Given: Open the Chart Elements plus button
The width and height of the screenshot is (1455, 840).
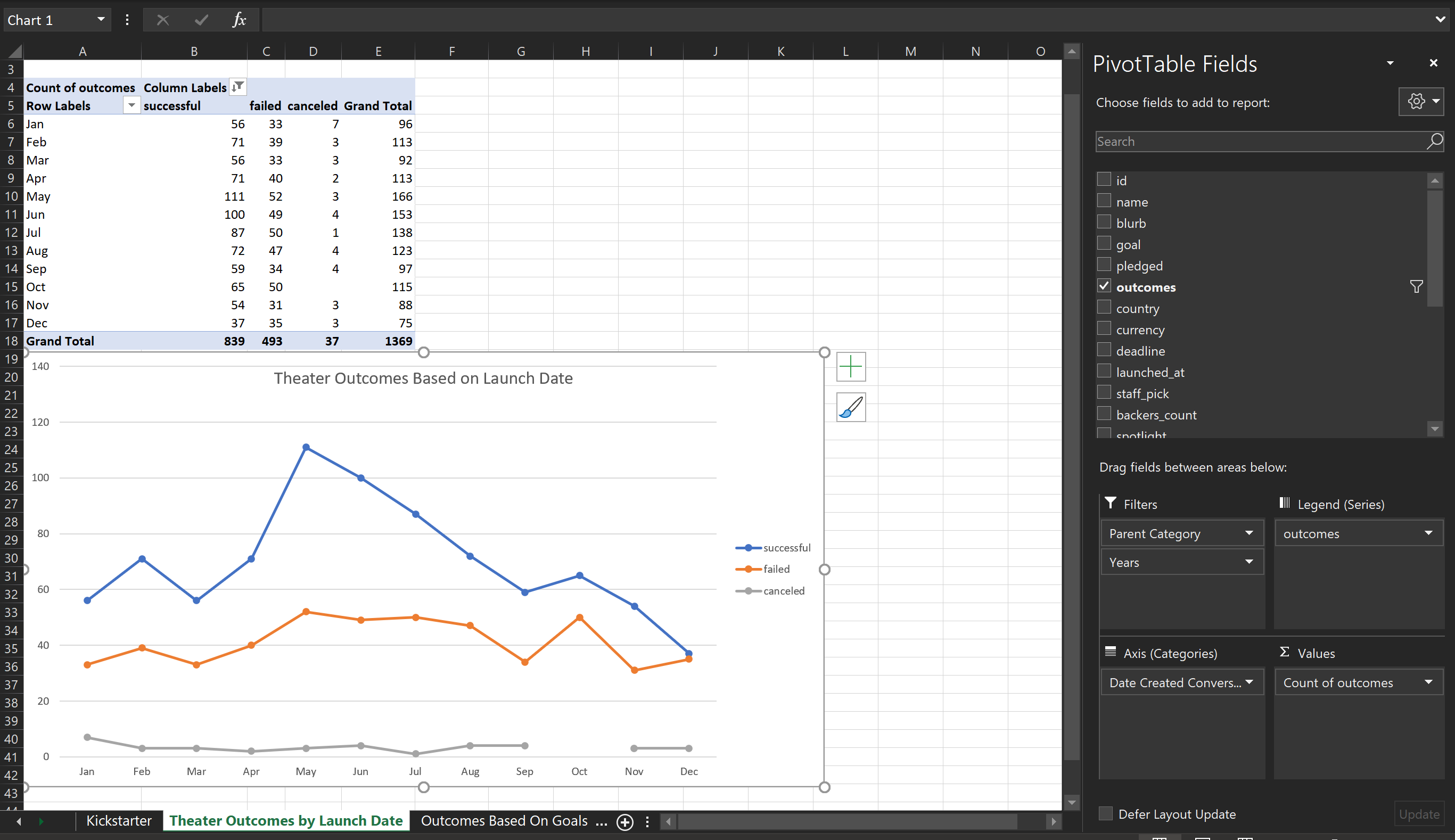Looking at the screenshot, I should tap(850, 366).
